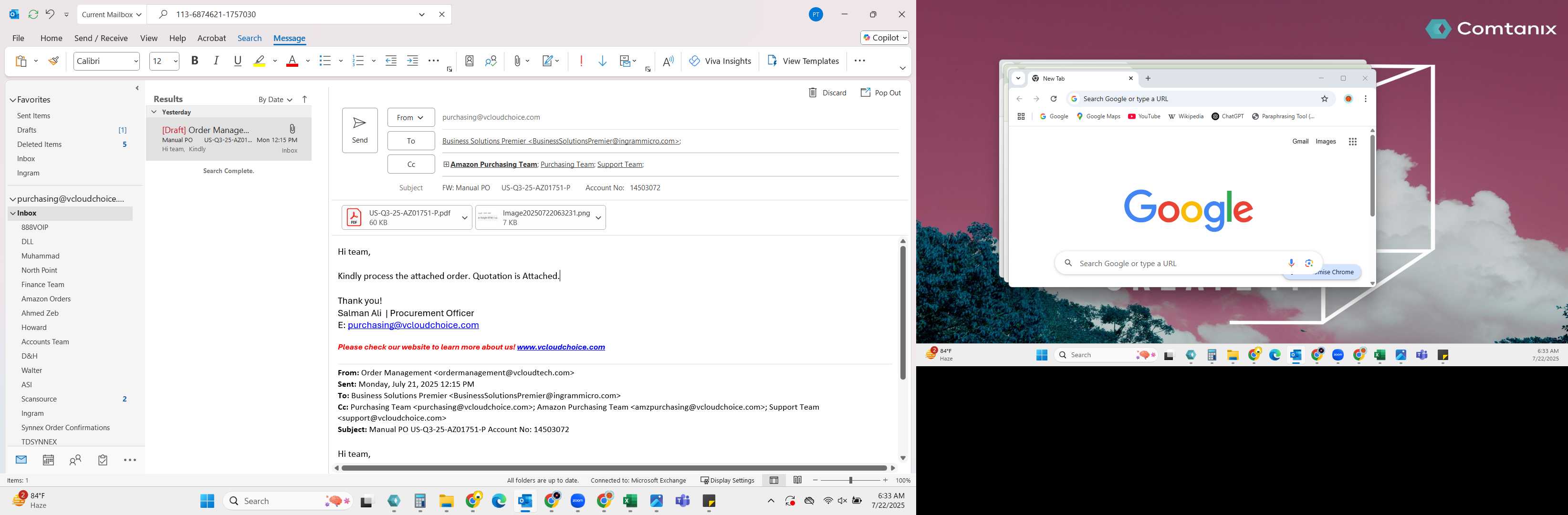The width and height of the screenshot is (1568, 515).
Task: Open dropdown for Image20250722063231.png attachment
Action: click(x=598, y=217)
